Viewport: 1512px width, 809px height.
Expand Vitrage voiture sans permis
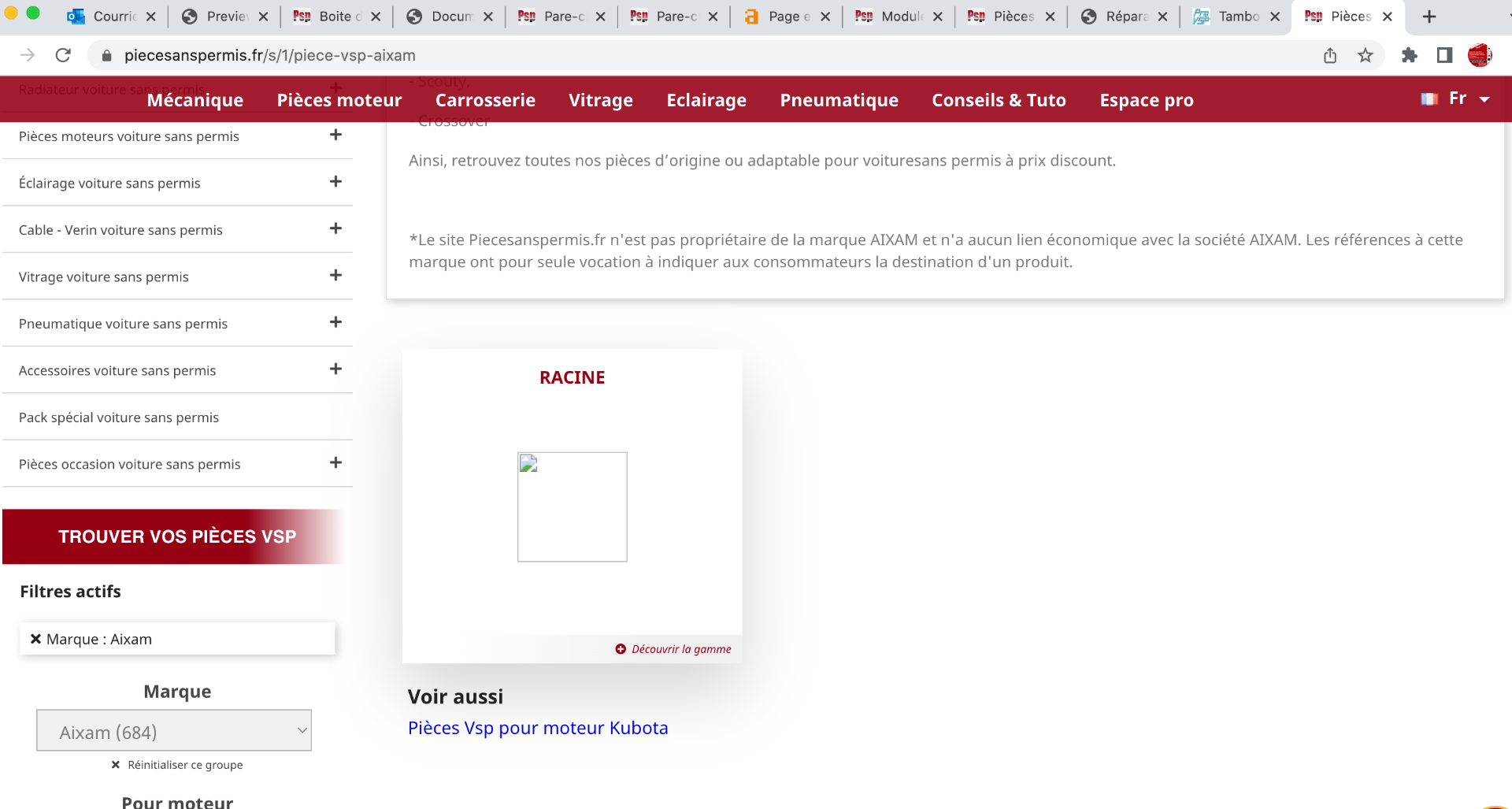[x=335, y=275]
